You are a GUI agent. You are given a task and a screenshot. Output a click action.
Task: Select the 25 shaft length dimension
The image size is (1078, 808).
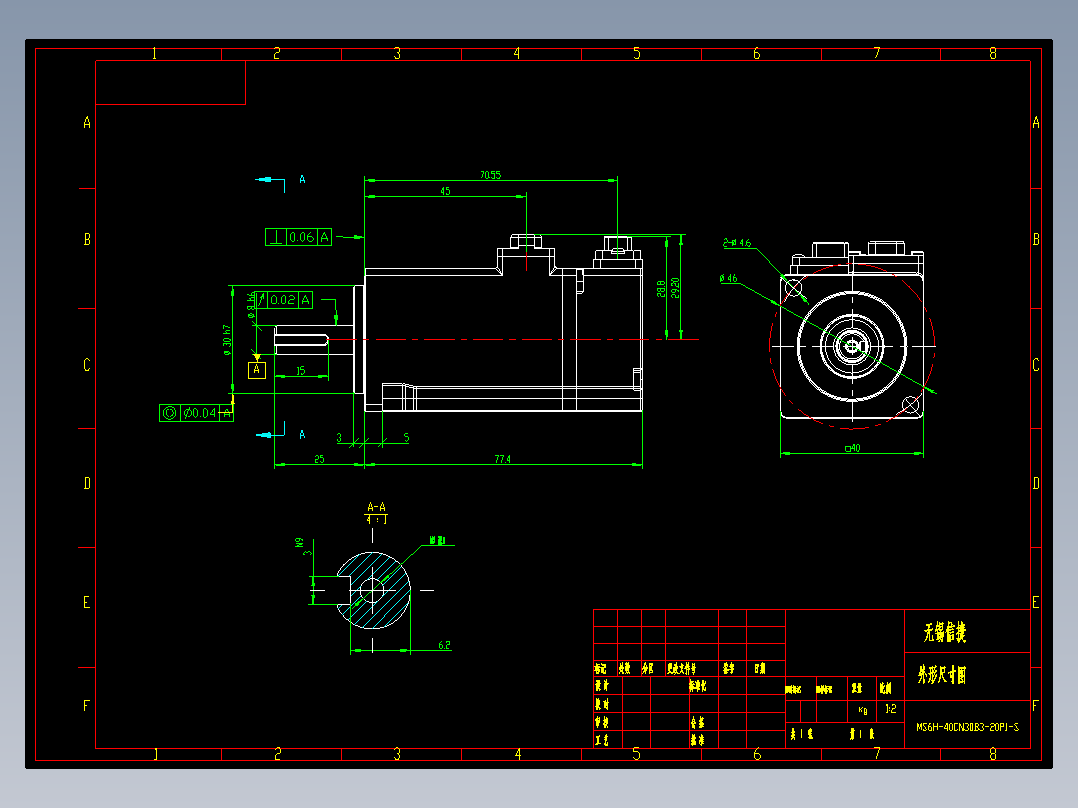coord(319,459)
